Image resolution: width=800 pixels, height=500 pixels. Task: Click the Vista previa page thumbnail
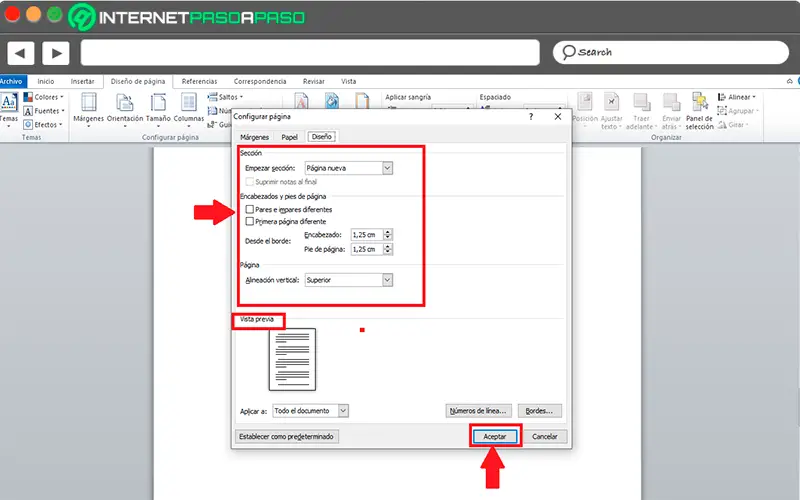click(292, 360)
